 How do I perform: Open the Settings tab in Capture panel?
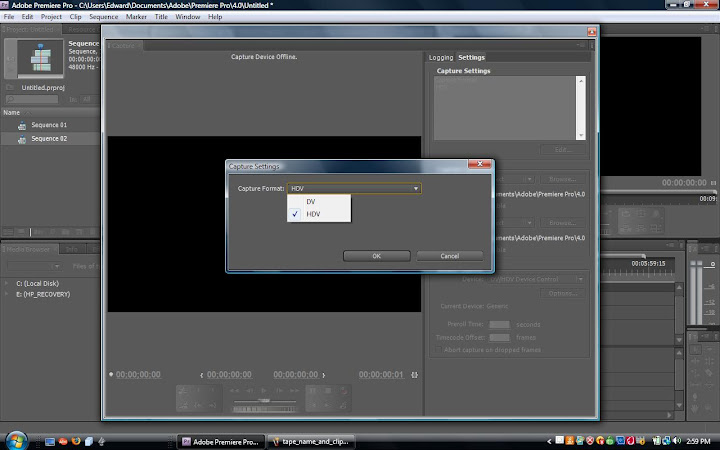tap(471, 57)
